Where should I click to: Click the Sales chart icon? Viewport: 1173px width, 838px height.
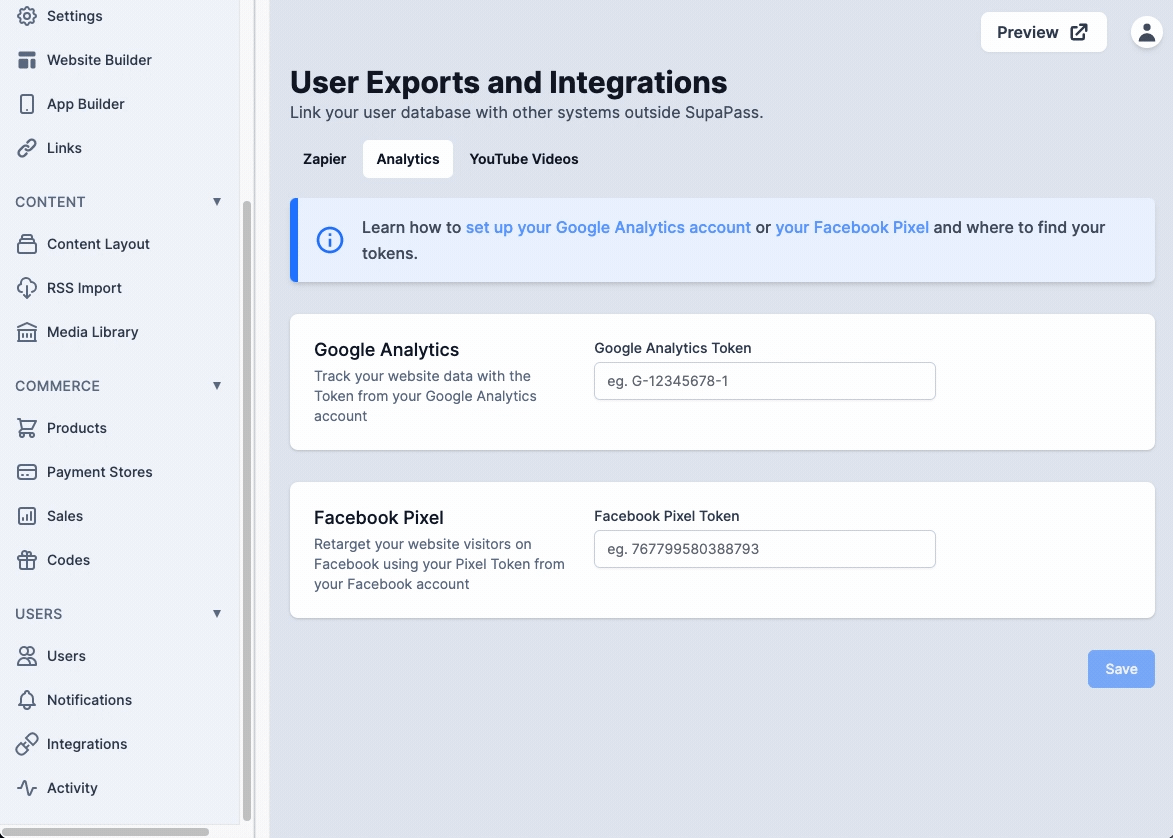click(27, 516)
